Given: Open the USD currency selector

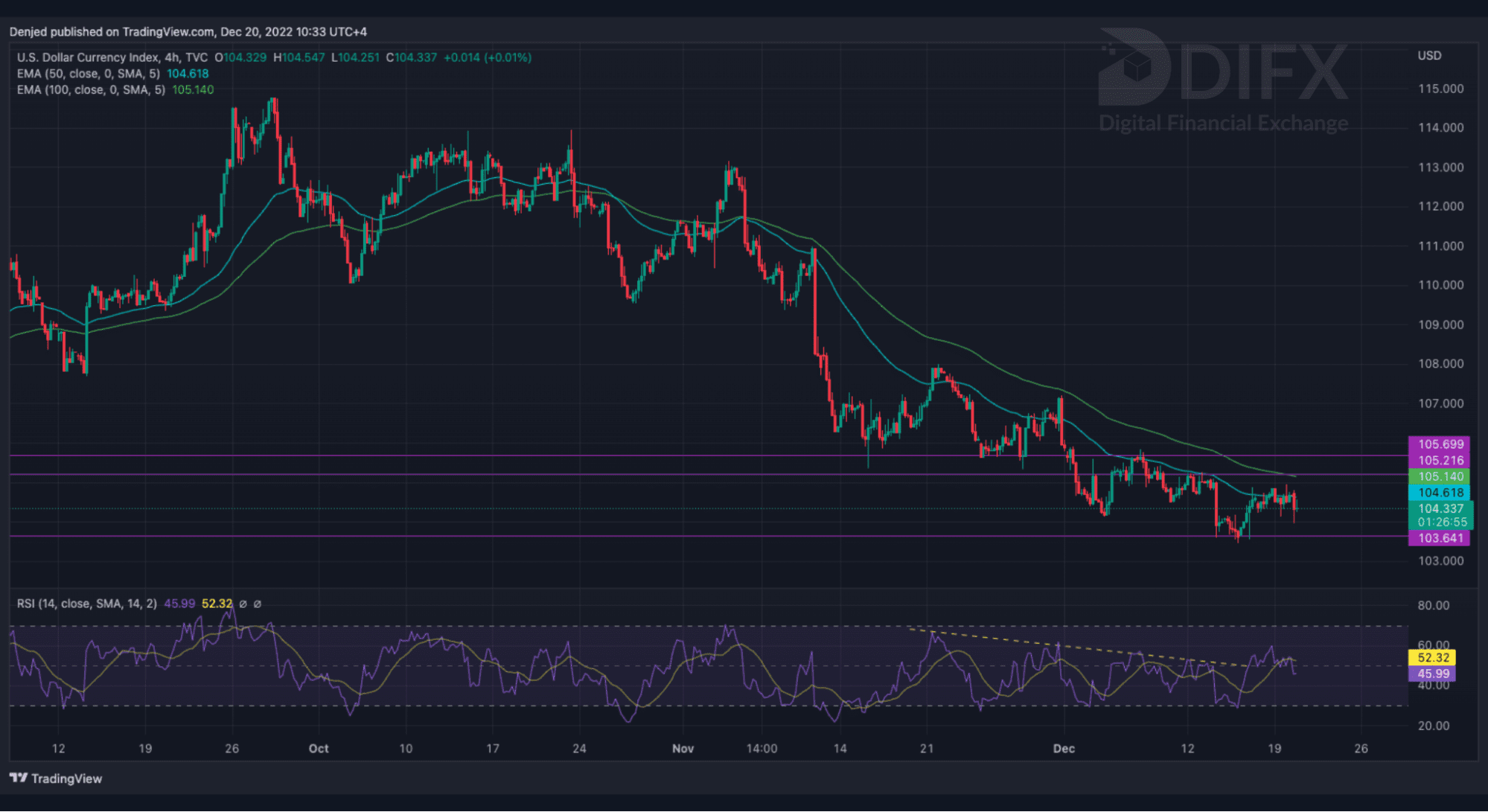Looking at the screenshot, I should click(1428, 56).
